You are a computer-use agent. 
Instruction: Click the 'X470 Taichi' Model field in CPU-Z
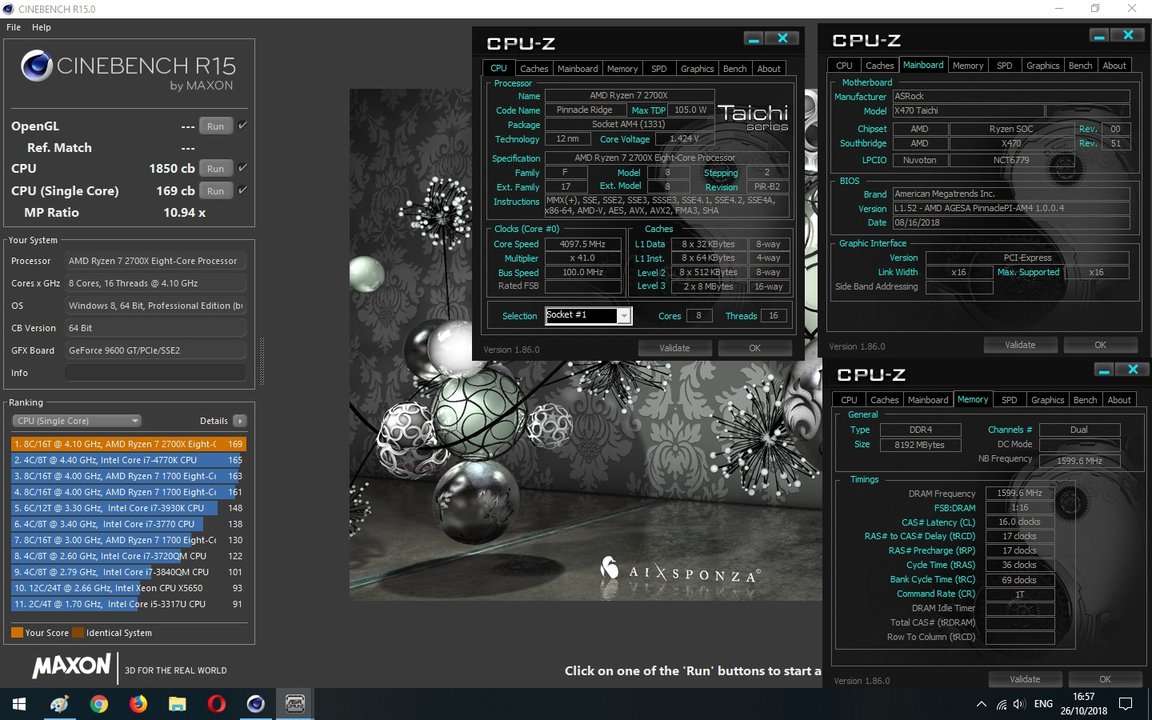point(966,111)
